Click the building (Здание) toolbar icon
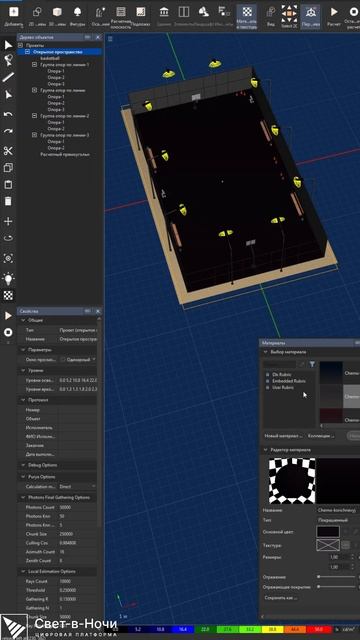360x640 pixels. (x=164, y=11)
